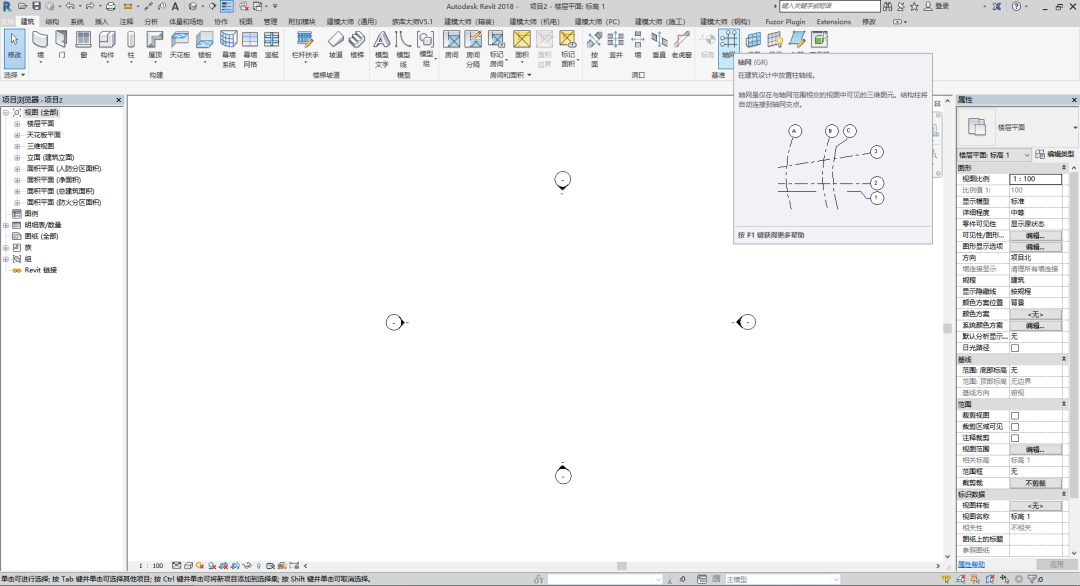Open the 属性帮助 link
Viewport: 1080px width, 586px height.
click(x=971, y=565)
